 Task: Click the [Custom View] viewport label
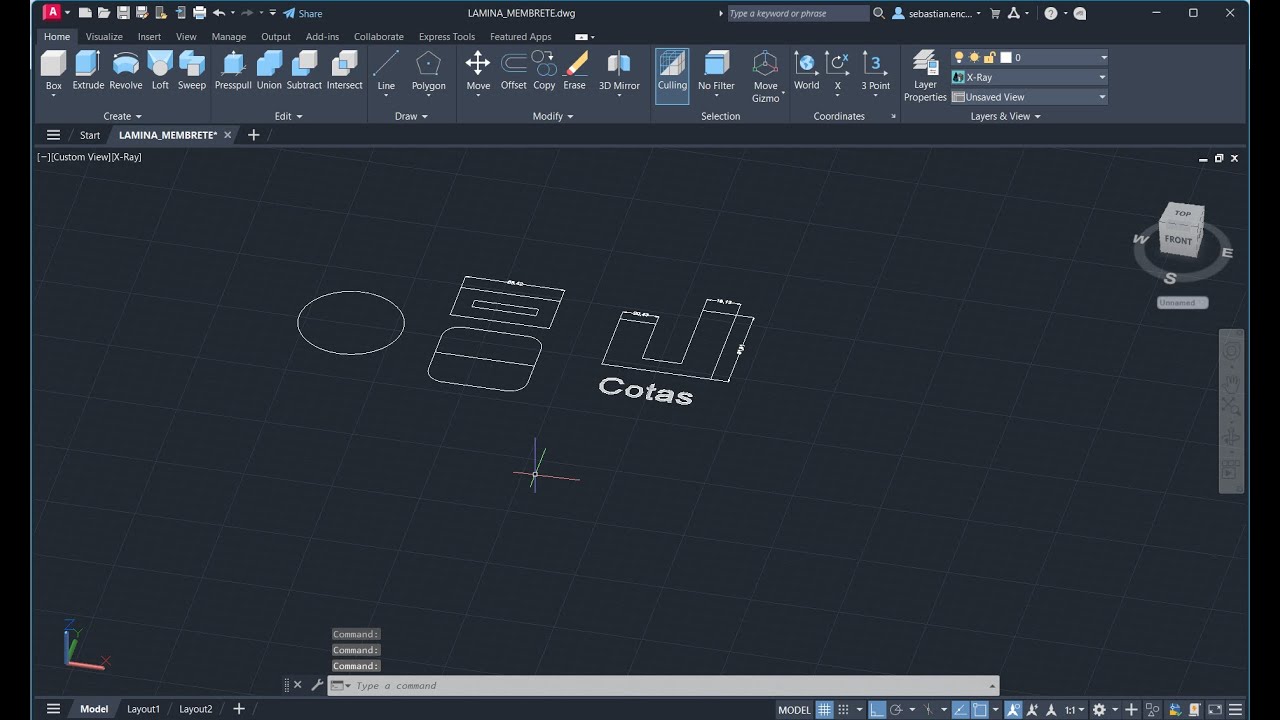[80, 157]
